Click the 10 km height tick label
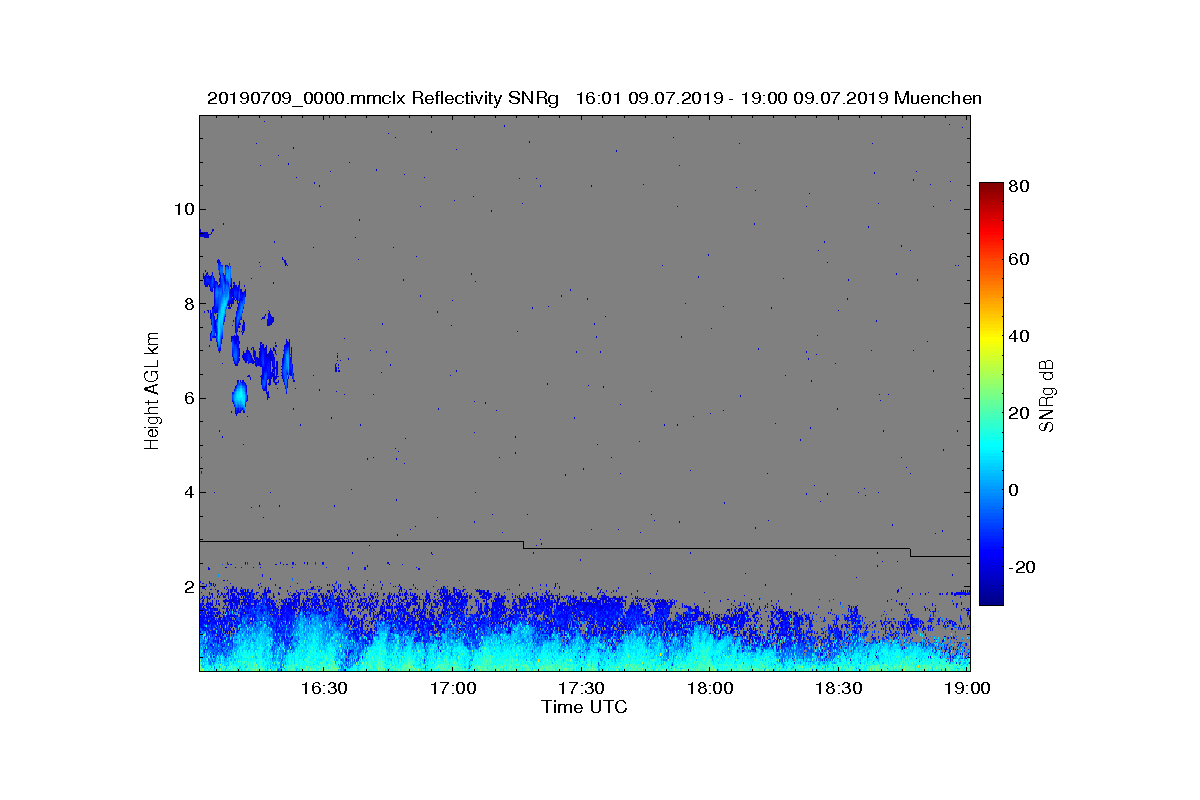The width and height of the screenshot is (1200, 800). pos(182,209)
